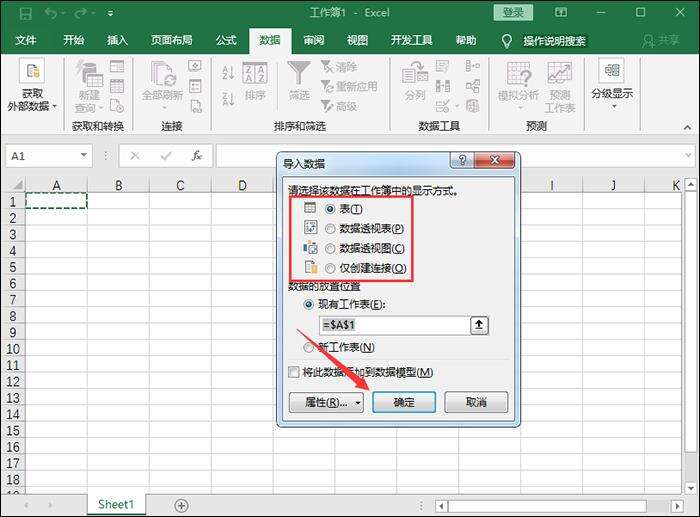Collapse the ribbon with the chevron
Viewport: 700px width, 517px height.
pyautogui.click(x=687, y=128)
